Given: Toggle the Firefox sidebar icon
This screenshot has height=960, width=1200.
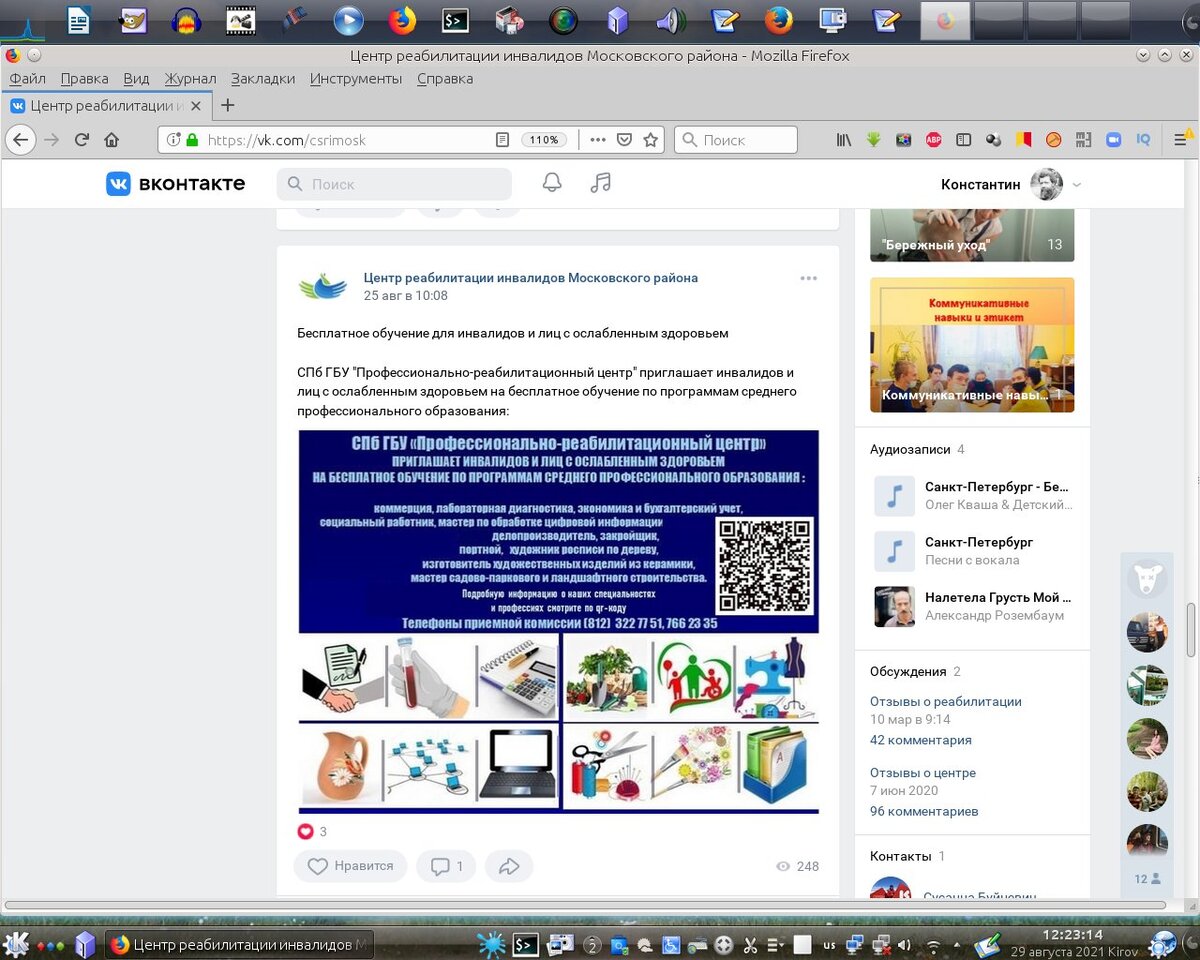Looking at the screenshot, I should 963,140.
